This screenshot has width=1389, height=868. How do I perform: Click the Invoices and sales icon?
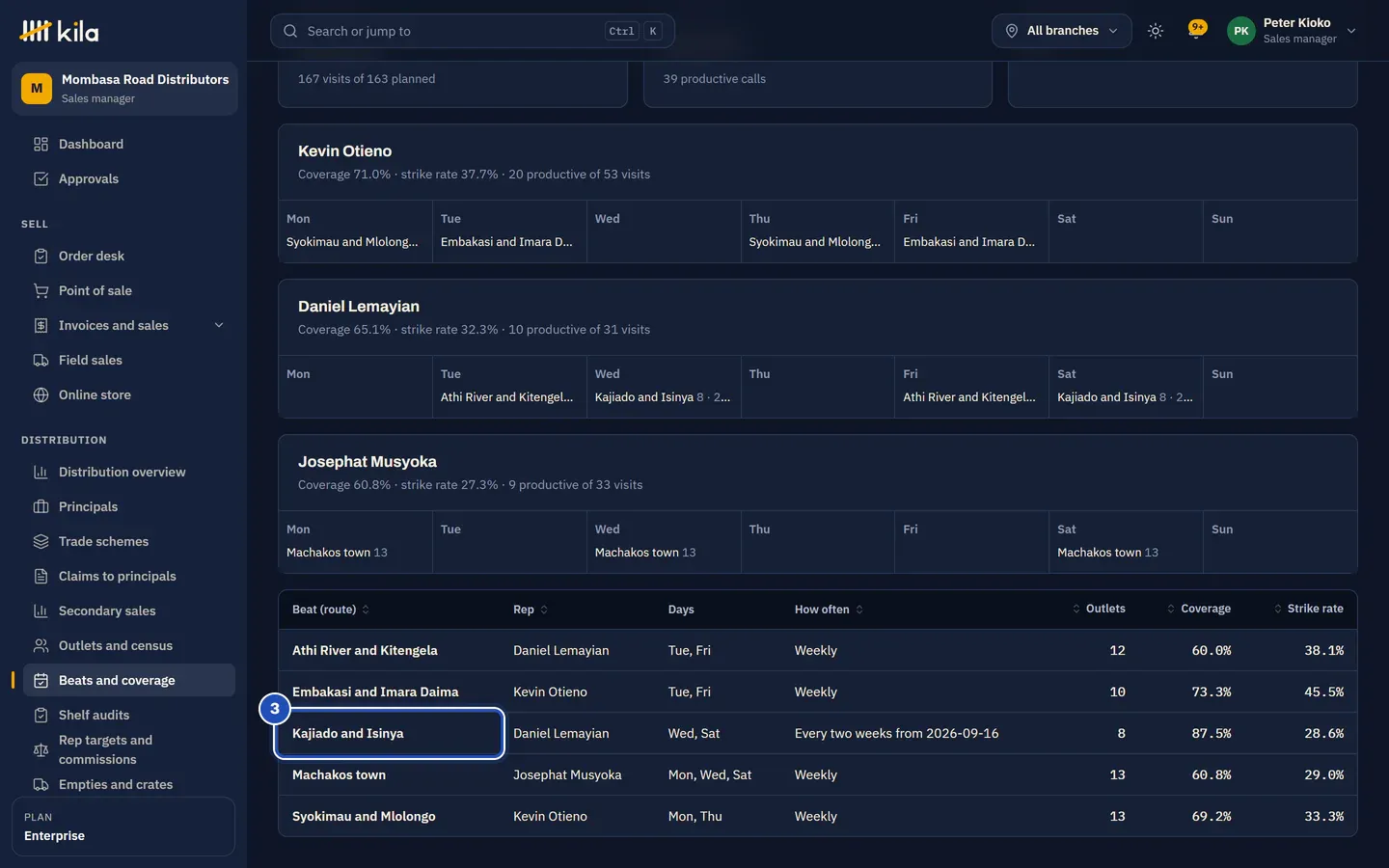pos(41,325)
